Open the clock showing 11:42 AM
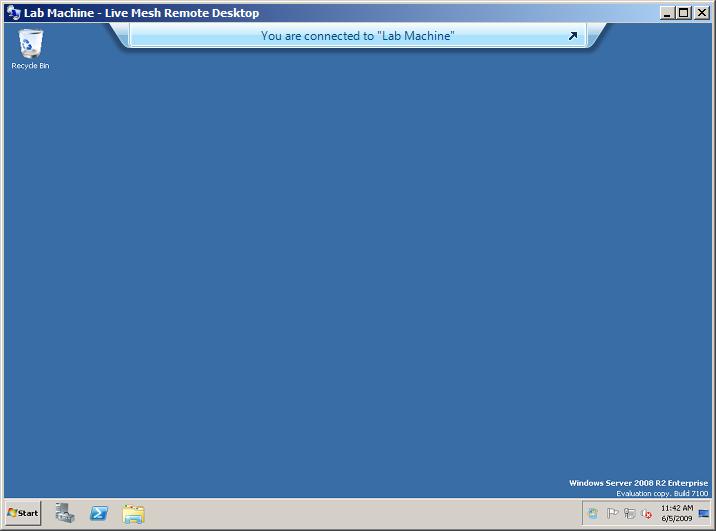Image resolution: width=716 pixels, height=531 pixels. 677,513
